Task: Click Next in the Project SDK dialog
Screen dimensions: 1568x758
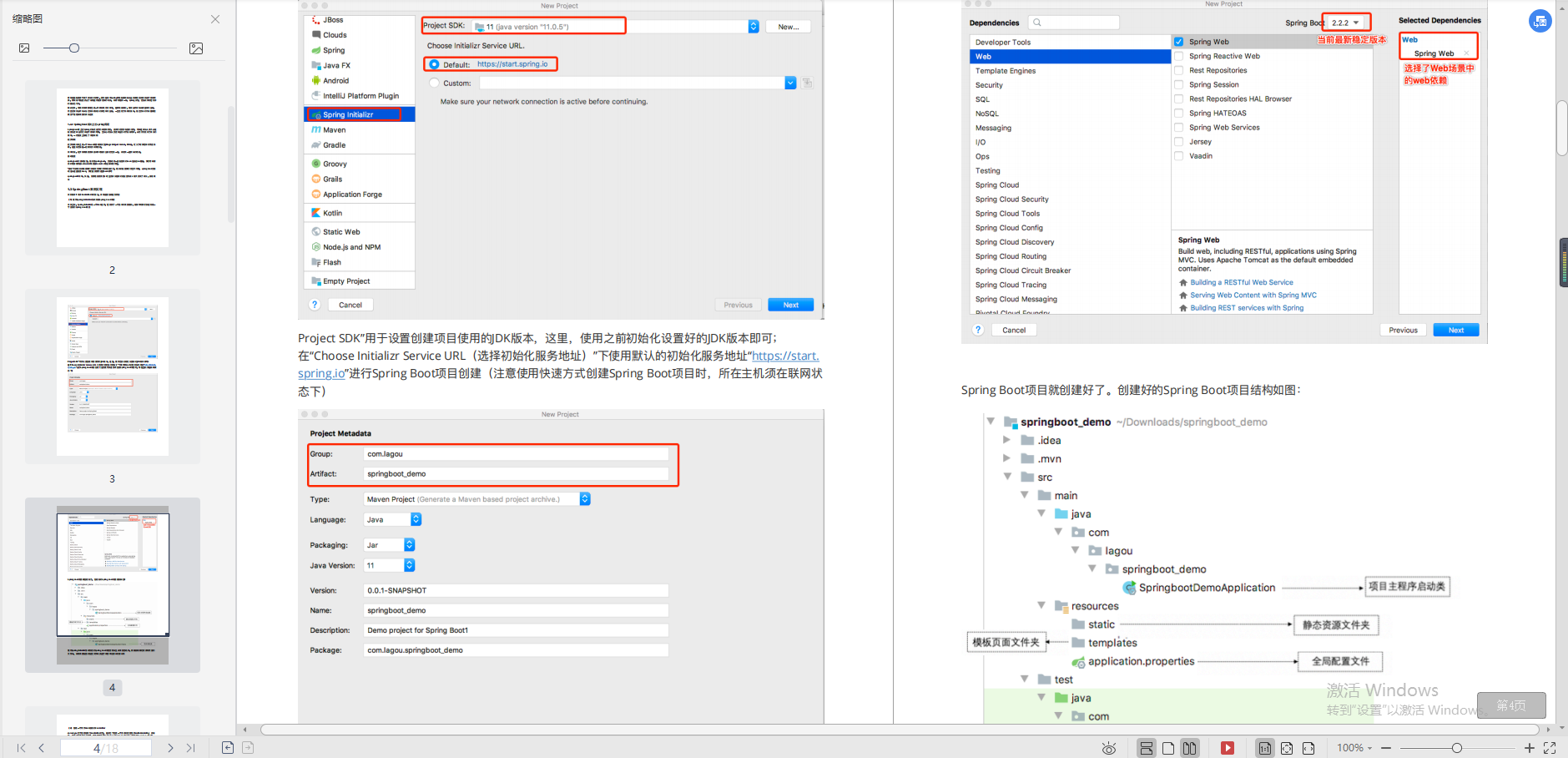Action: click(790, 305)
